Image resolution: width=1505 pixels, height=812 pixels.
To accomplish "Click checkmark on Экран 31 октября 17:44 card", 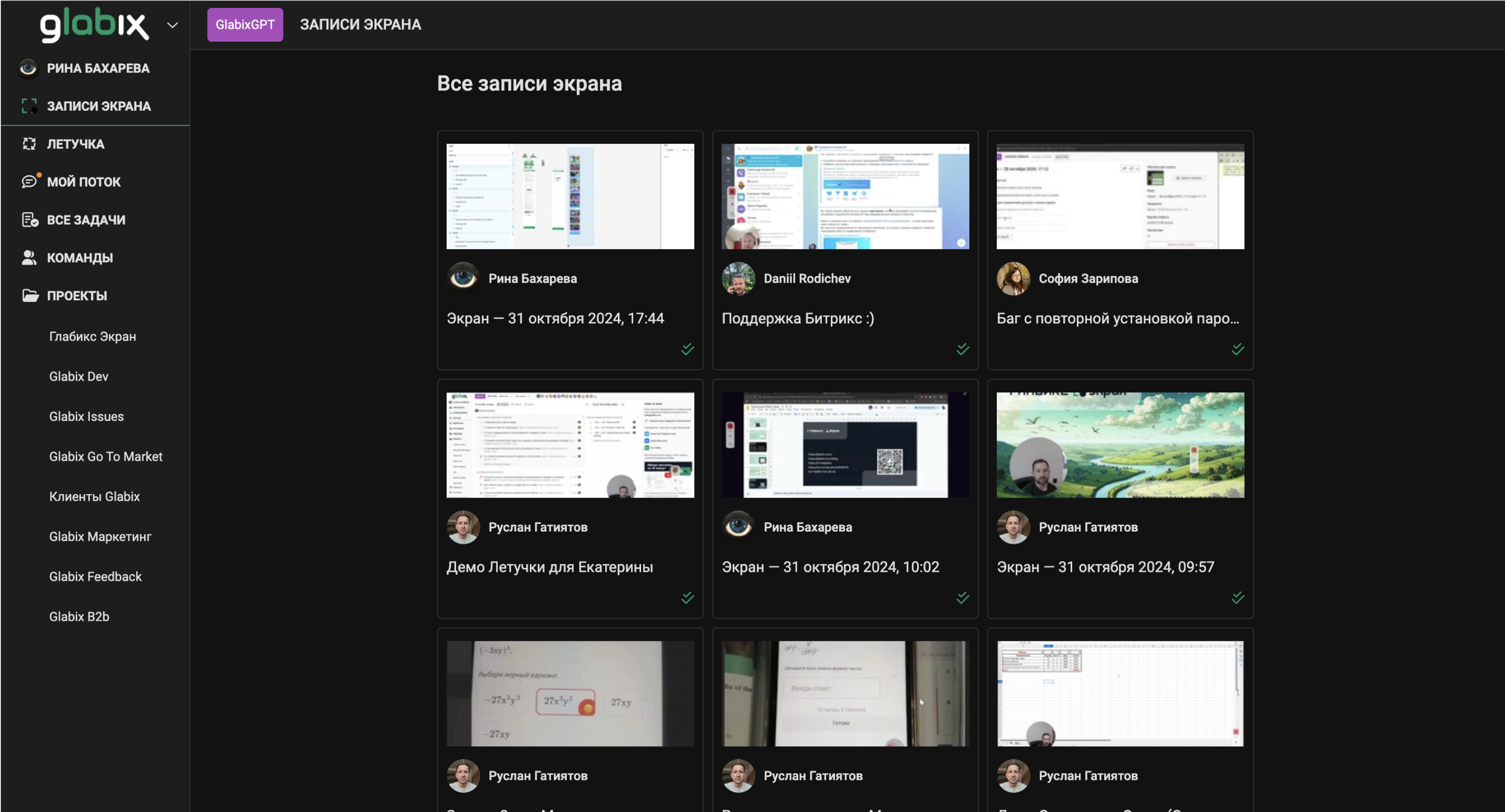I will pyautogui.click(x=687, y=349).
